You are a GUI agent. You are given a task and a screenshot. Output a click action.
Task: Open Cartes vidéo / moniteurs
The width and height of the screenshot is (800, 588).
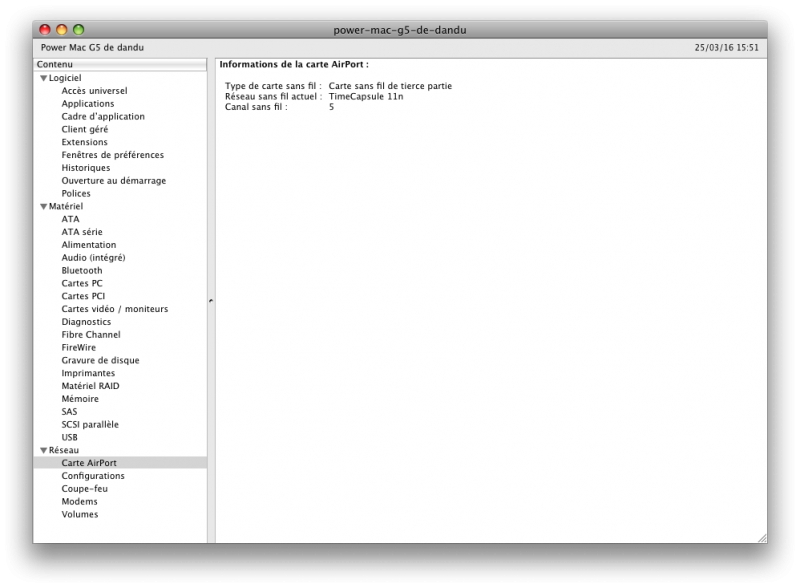115,309
